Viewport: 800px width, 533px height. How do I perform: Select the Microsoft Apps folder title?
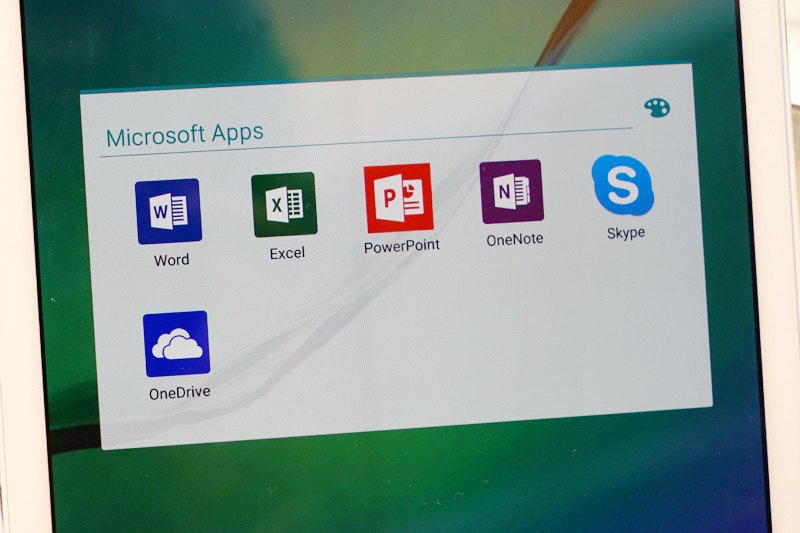[185, 135]
